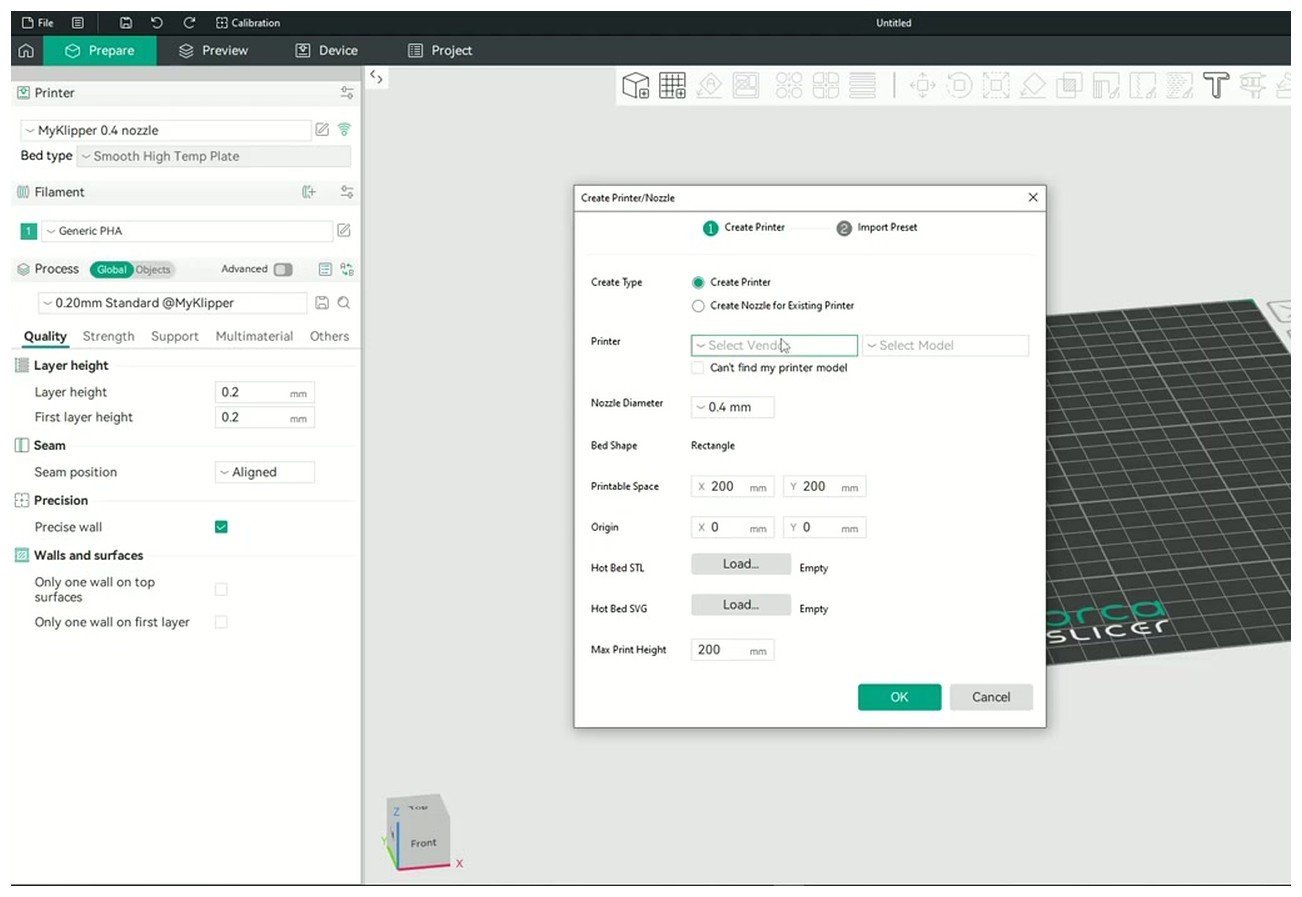Click the Undo arrow icon

click(157, 22)
